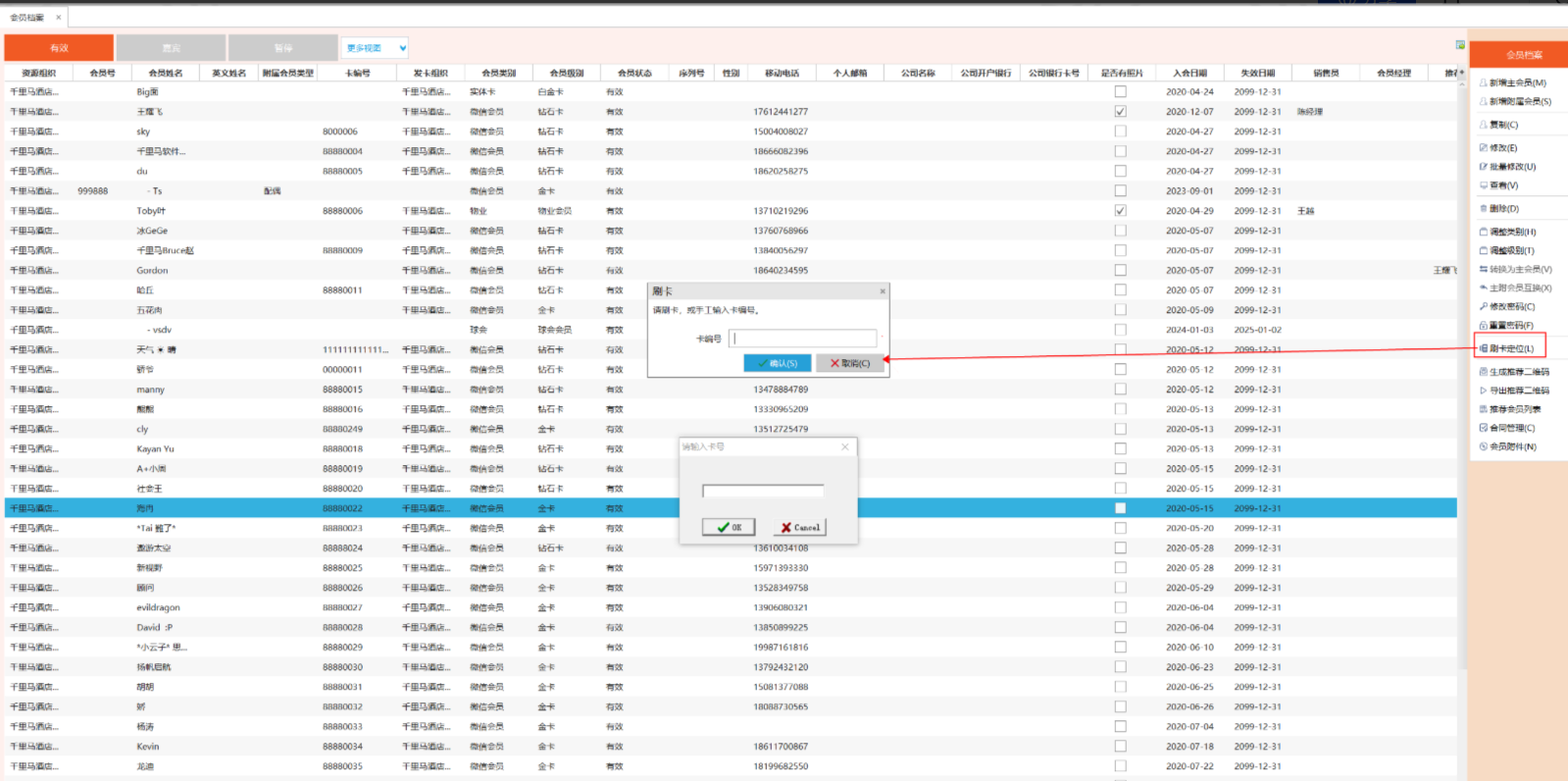Switch to the 暂停 view tab
Viewport: 1568px width, 781px height.
tap(283, 48)
